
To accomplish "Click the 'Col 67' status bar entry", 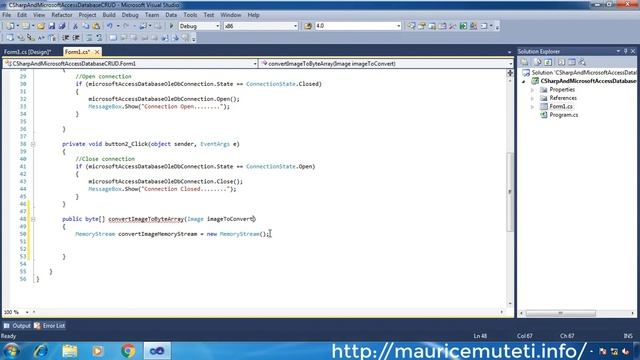I will [524, 336].
